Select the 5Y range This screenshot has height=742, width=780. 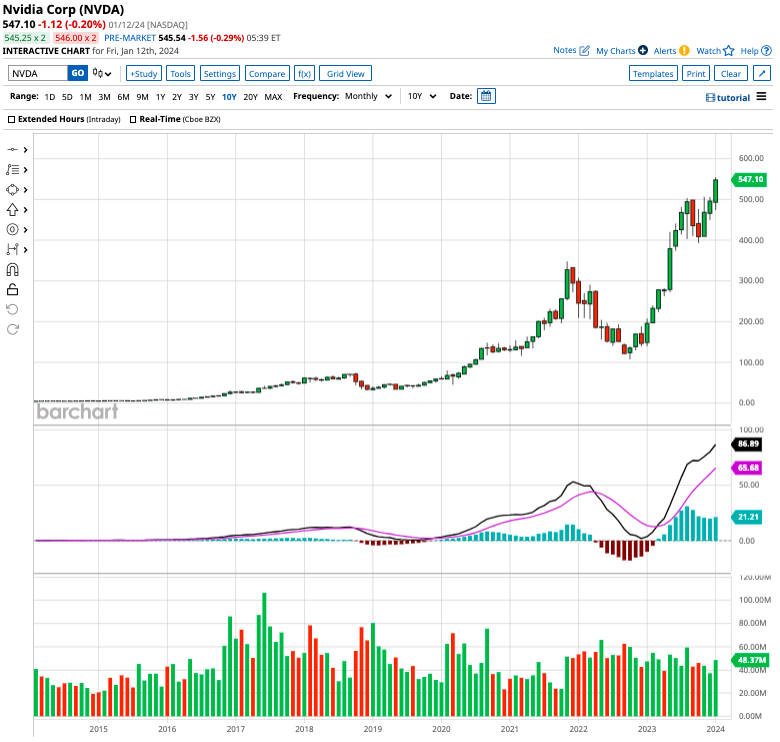tap(210, 97)
